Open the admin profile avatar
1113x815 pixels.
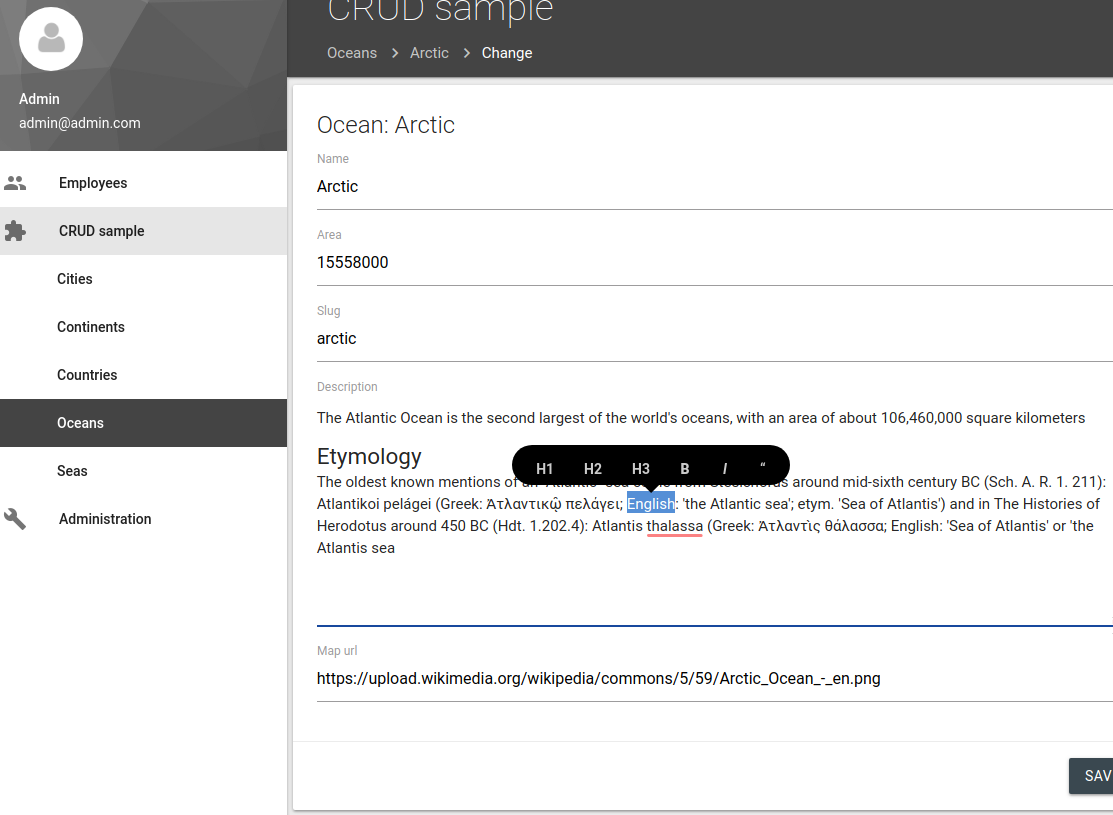[51, 39]
